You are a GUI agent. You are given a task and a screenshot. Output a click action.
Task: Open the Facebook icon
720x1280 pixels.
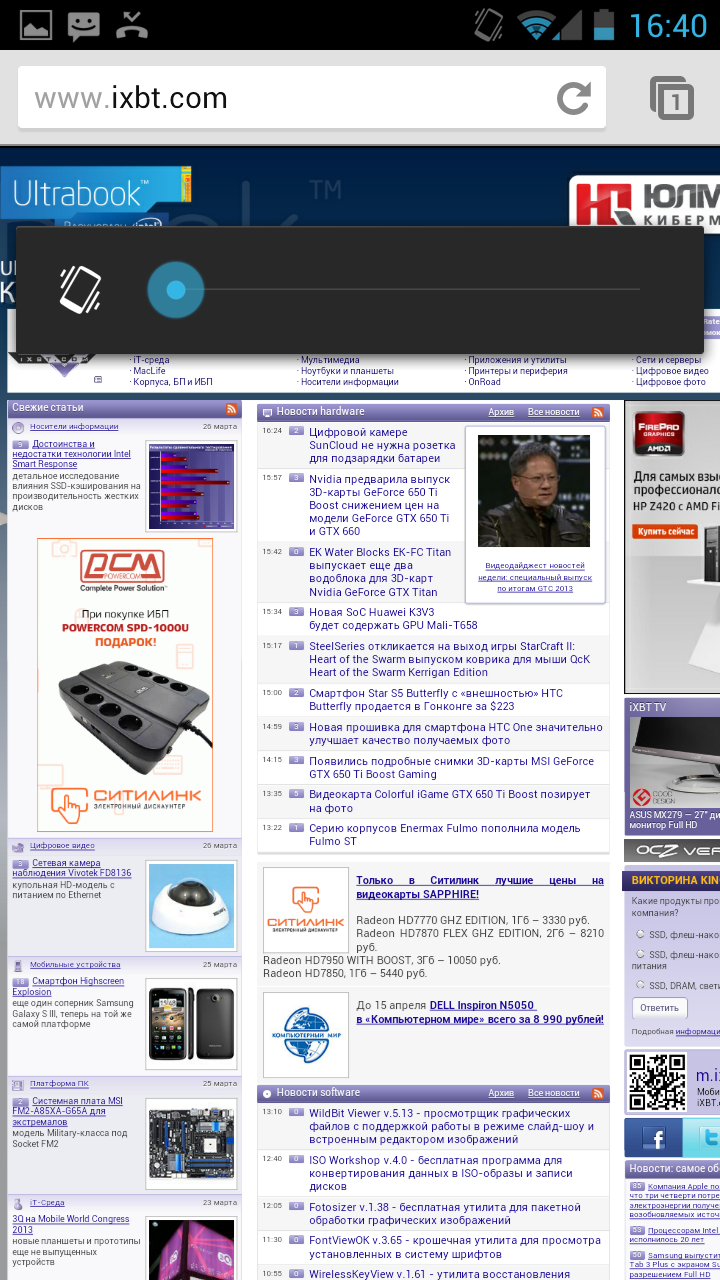tap(654, 1138)
